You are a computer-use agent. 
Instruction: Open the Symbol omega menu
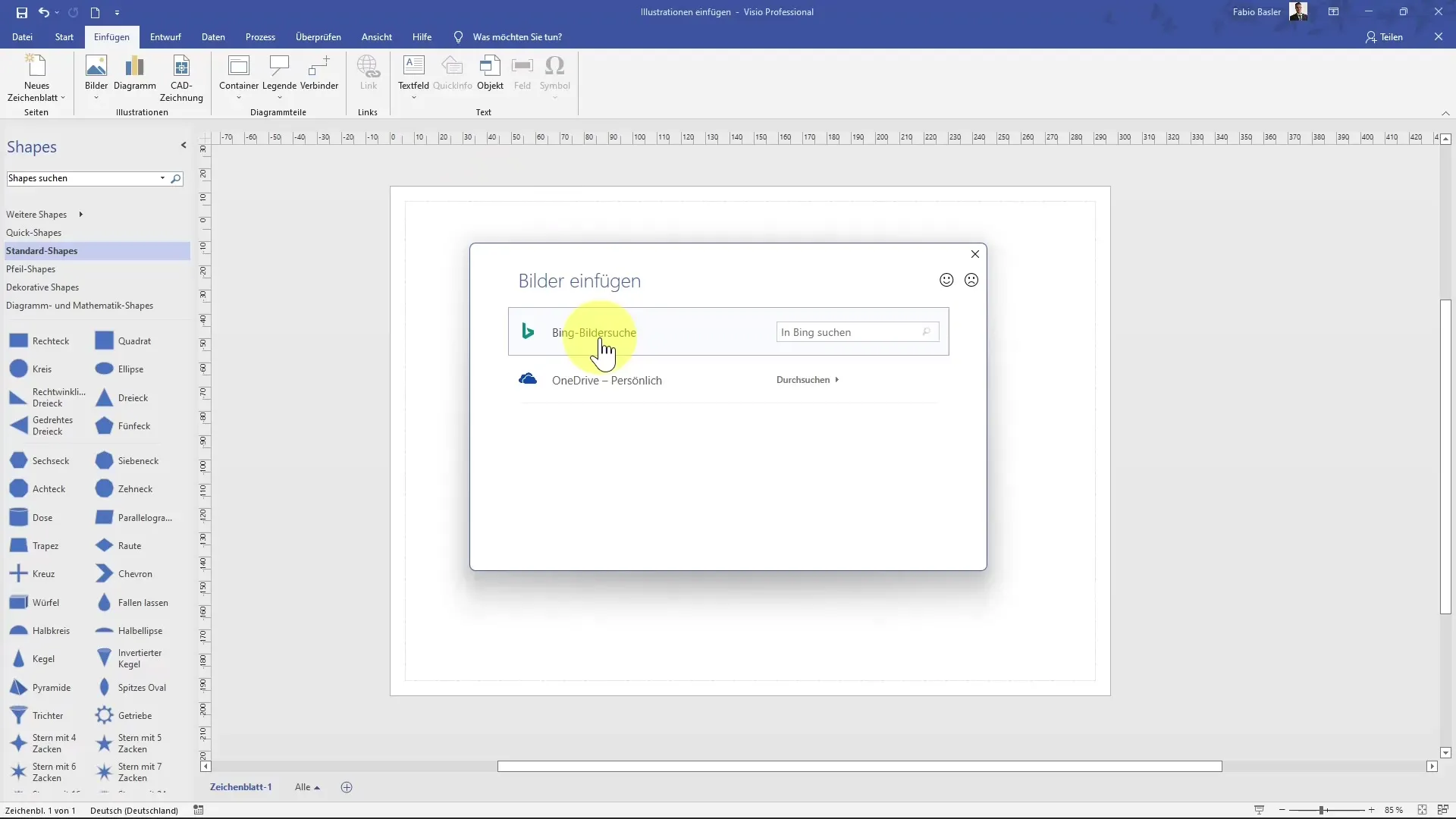(x=554, y=76)
